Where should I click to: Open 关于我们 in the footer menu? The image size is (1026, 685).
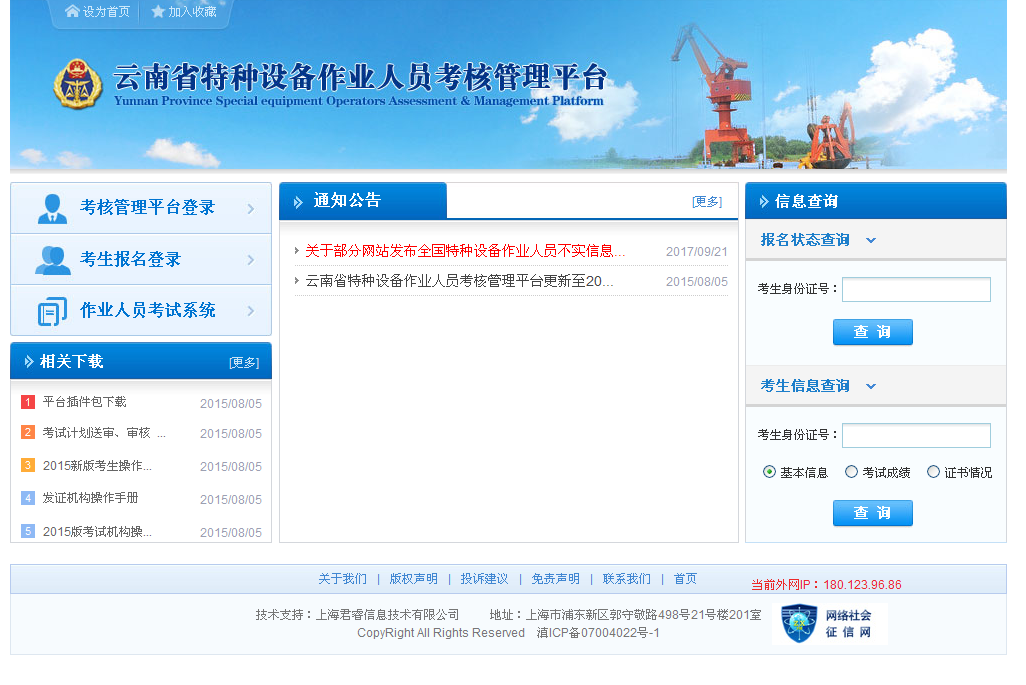(x=342, y=579)
